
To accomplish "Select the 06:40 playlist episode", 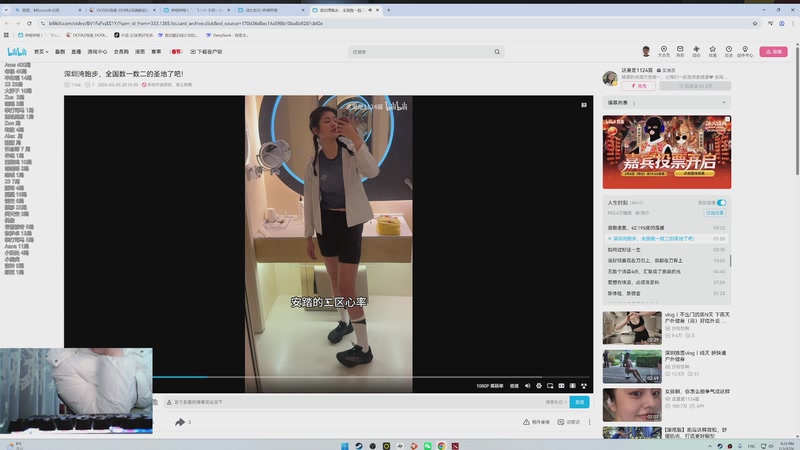I will (x=666, y=271).
